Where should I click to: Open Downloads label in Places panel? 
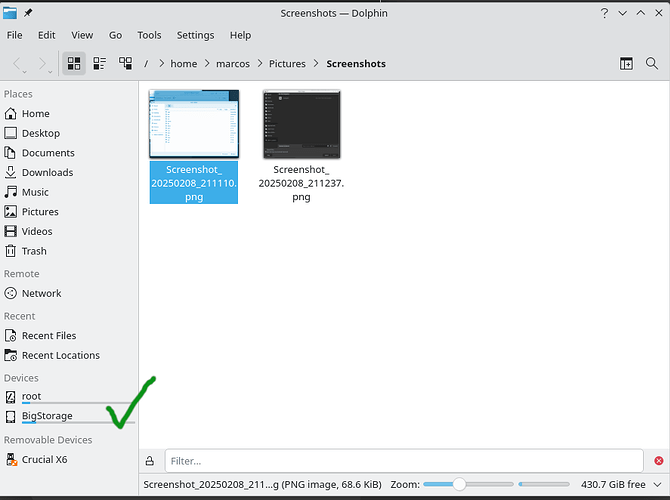pyautogui.click(x=47, y=172)
